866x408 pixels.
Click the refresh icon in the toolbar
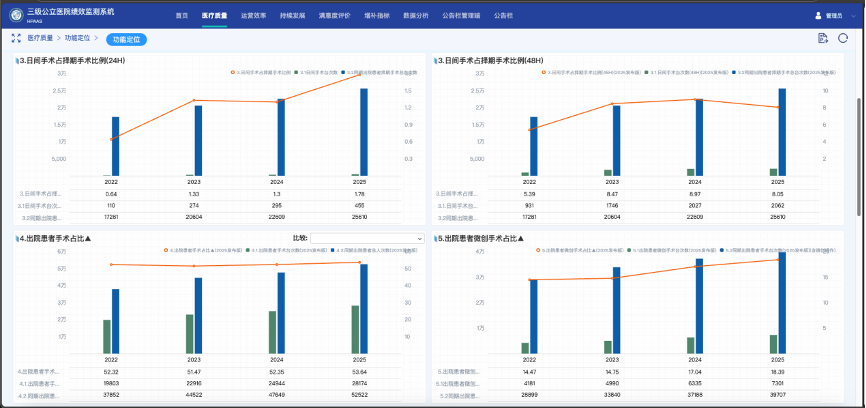pos(843,38)
